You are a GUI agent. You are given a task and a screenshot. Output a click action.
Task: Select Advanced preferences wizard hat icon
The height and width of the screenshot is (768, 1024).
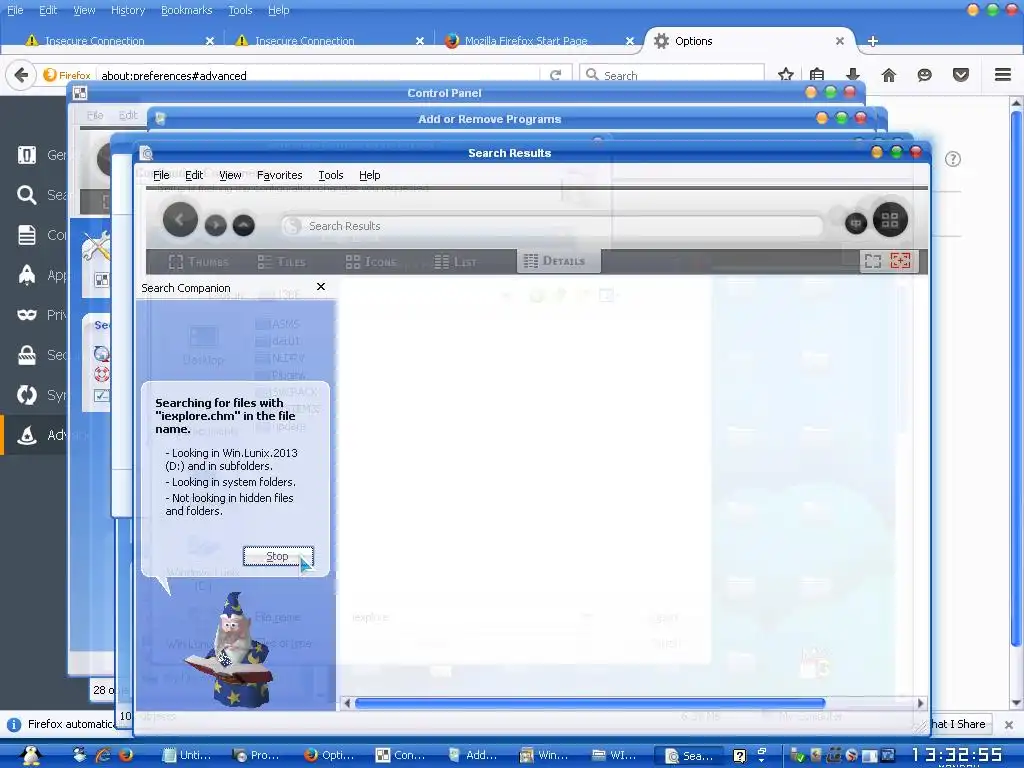tap(27, 435)
